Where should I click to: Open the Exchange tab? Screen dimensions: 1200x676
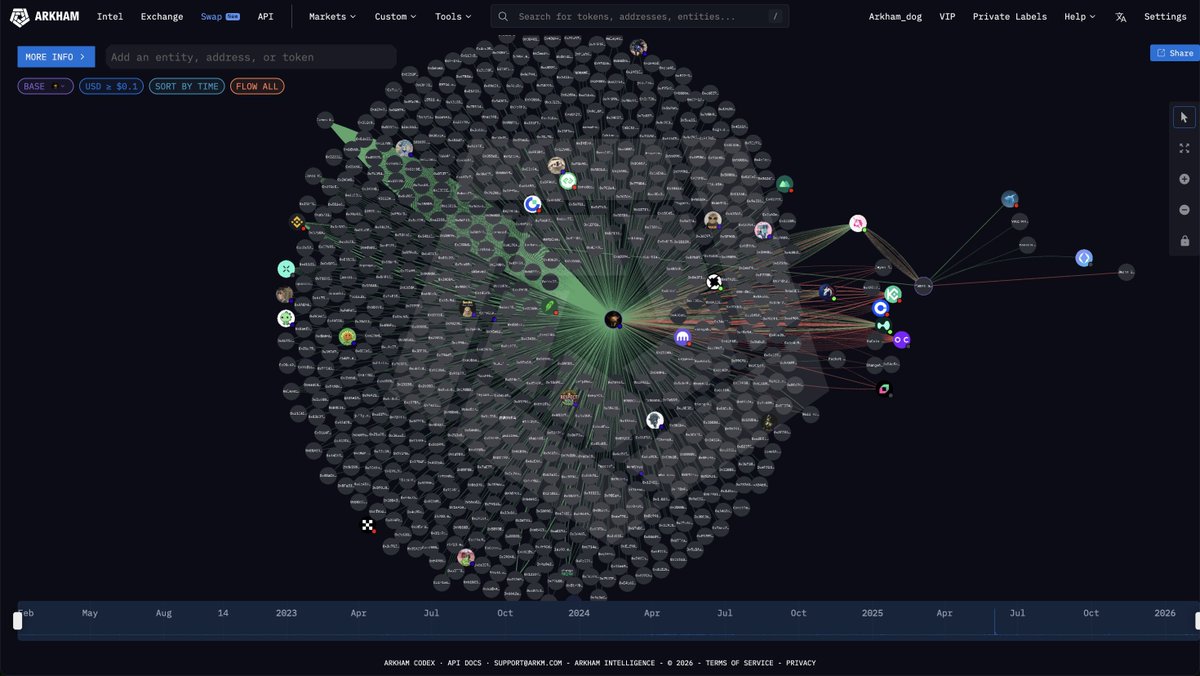point(162,17)
